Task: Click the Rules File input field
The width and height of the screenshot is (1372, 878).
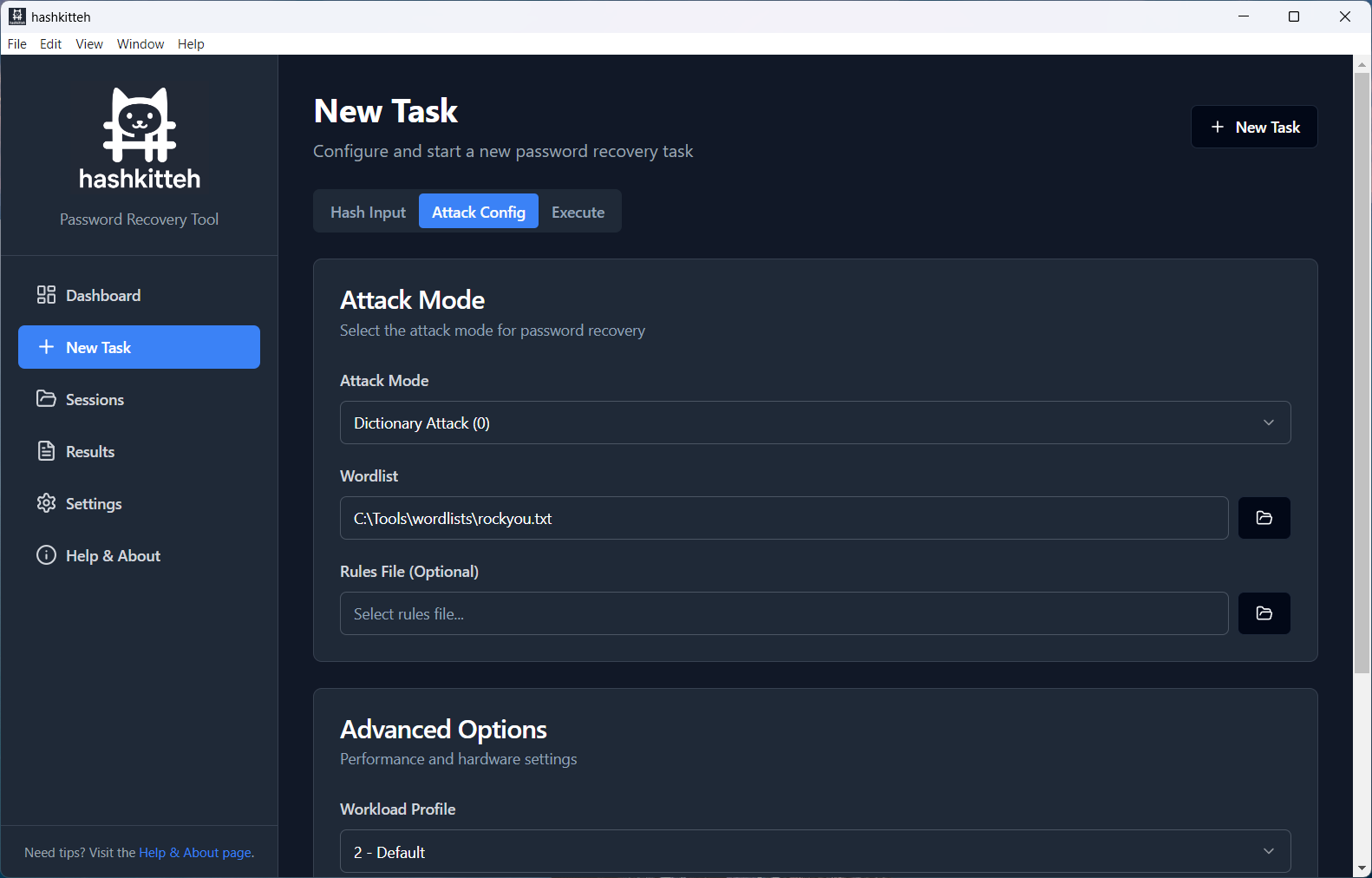Action: pos(784,613)
